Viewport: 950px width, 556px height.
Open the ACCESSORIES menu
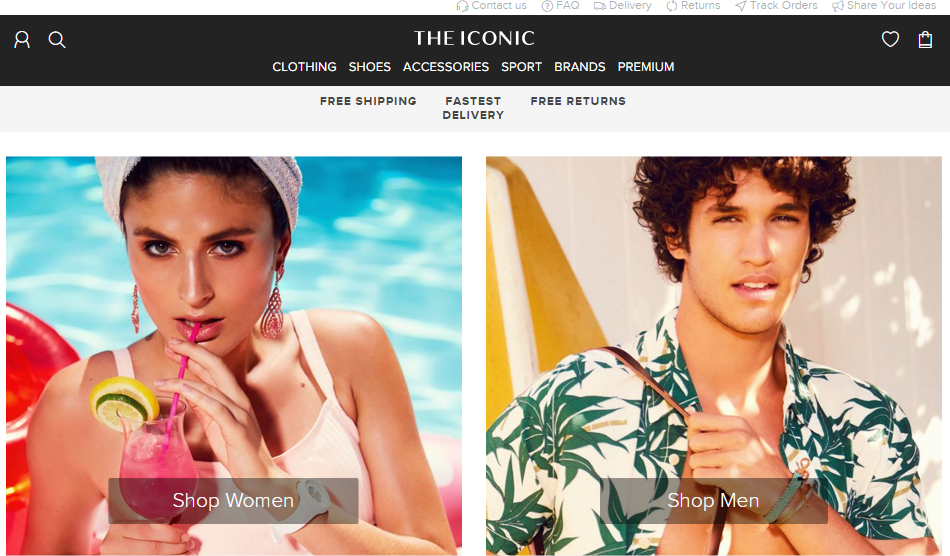point(446,67)
